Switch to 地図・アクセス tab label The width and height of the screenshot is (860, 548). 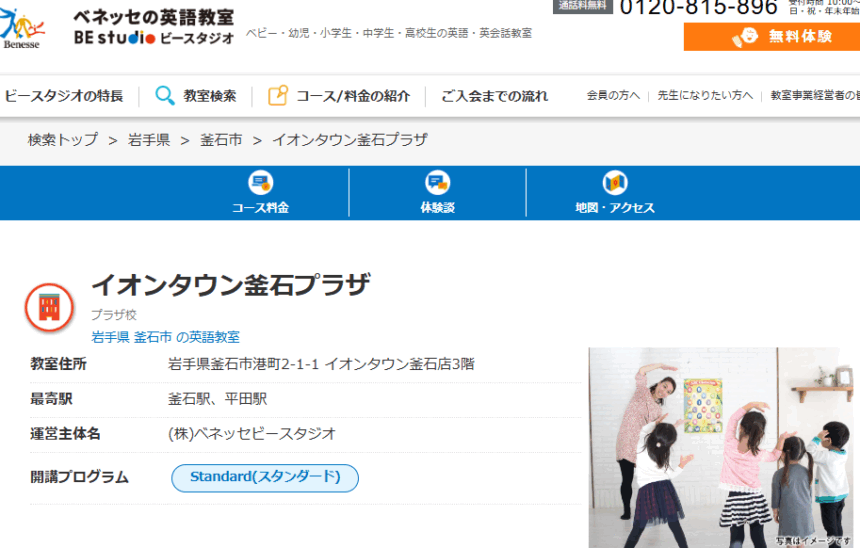[615, 207]
